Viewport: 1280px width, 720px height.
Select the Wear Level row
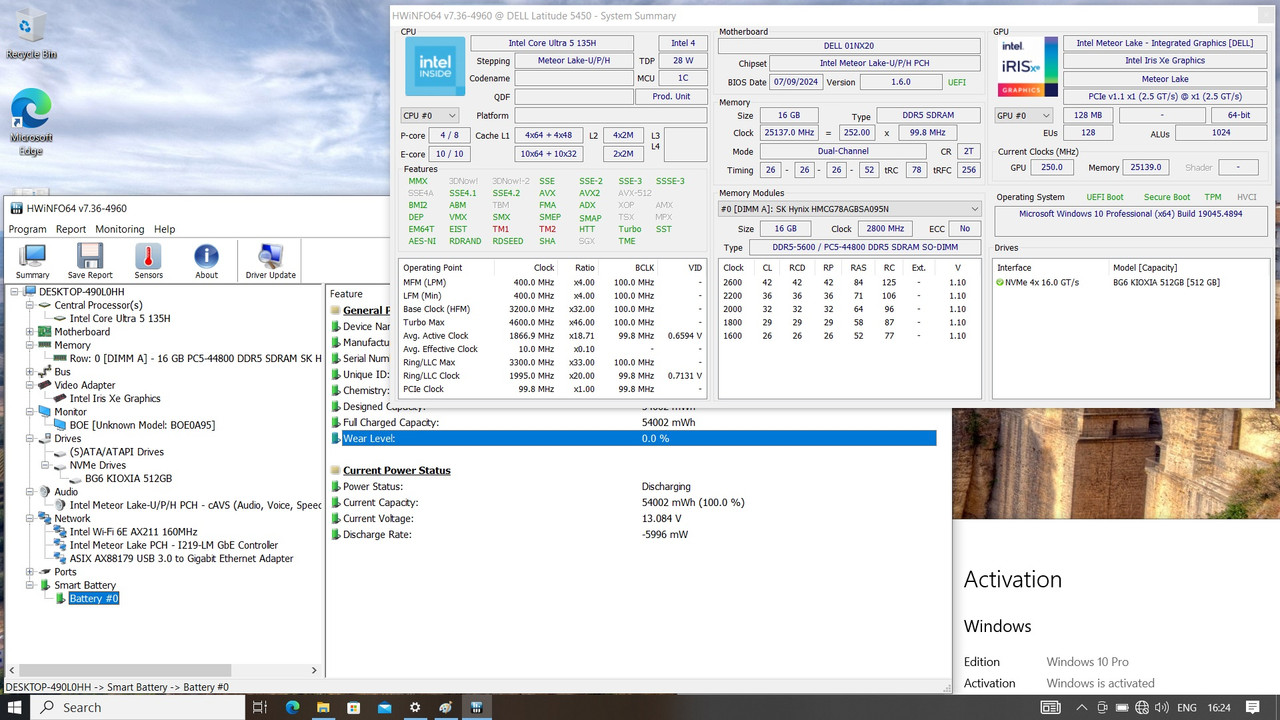pos(633,438)
